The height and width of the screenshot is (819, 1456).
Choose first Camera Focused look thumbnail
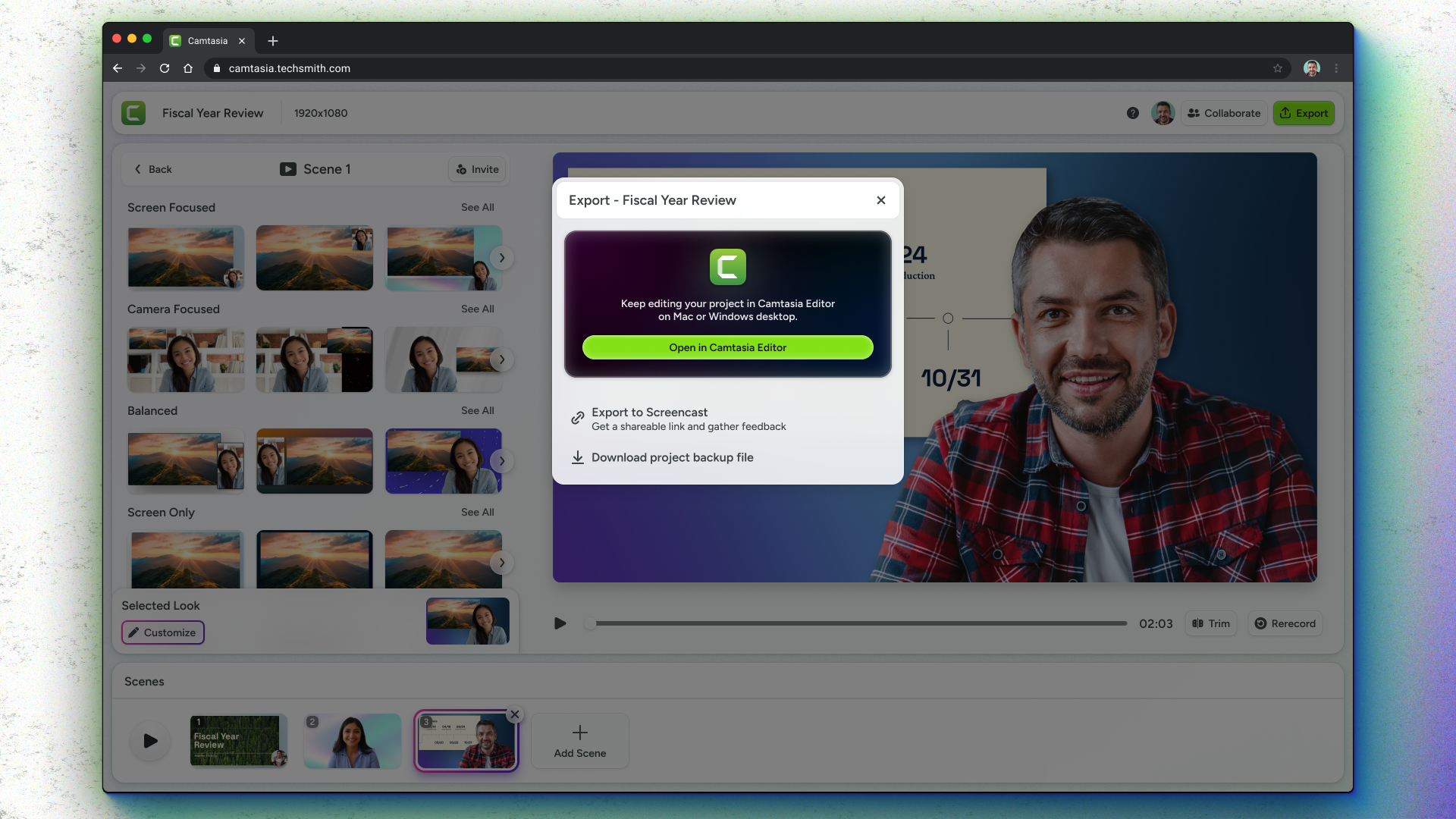186,359
